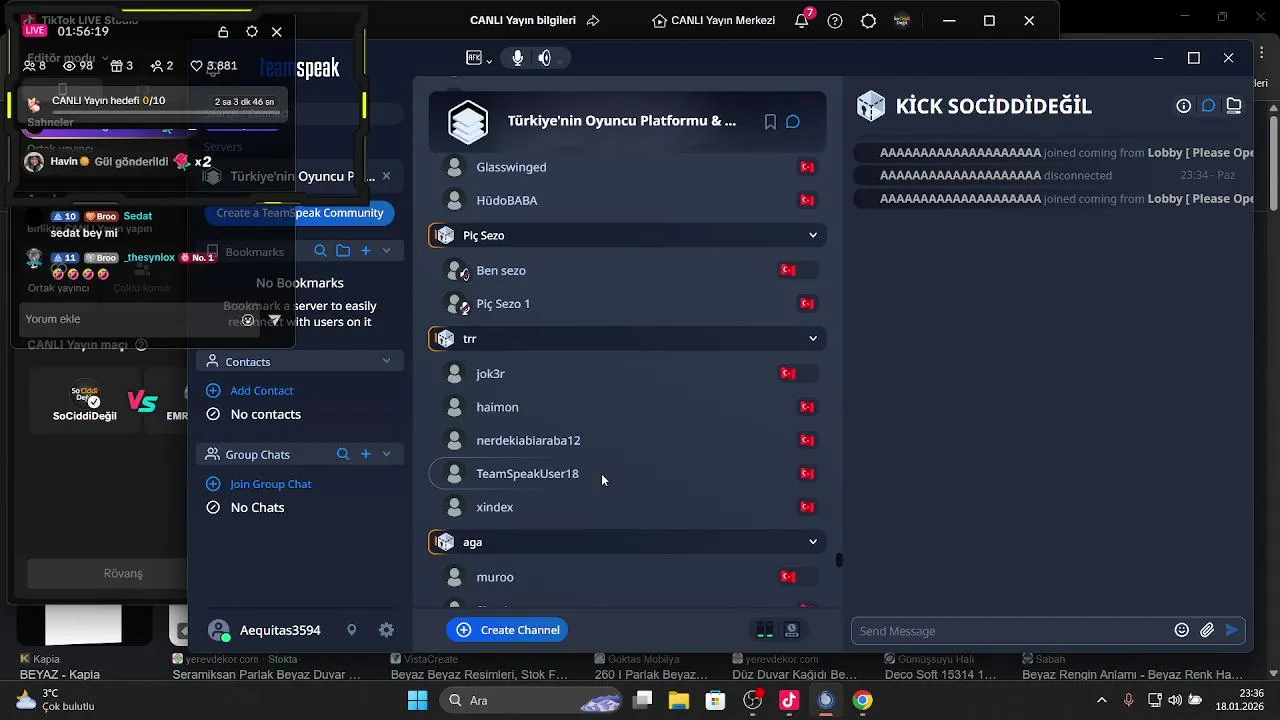Viewport: 1280px width, 720px height.
Task: Click the Create a TeamSpeak Community button
Action: 300,213
